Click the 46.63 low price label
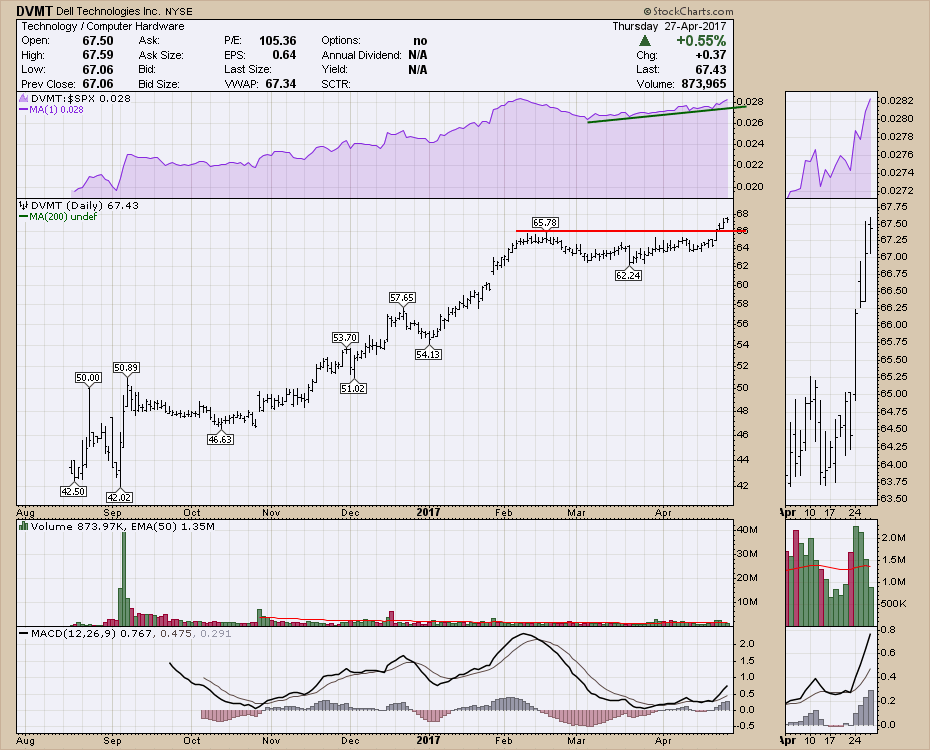The height and width of the screenshot is (750, 930). tap(219, 439)
